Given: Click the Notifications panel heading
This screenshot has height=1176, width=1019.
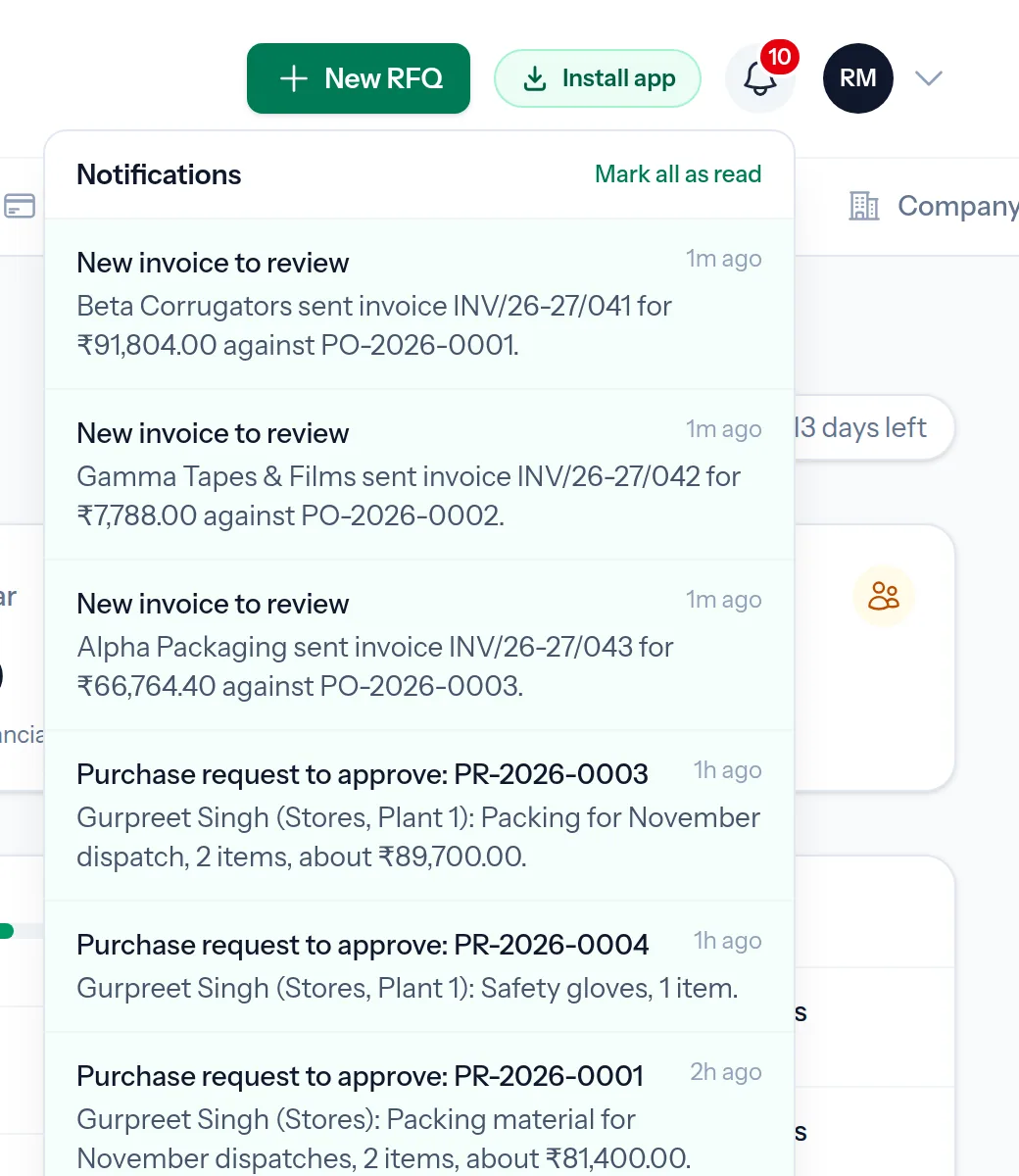Looking at the screenshot, I should (159, 174).
